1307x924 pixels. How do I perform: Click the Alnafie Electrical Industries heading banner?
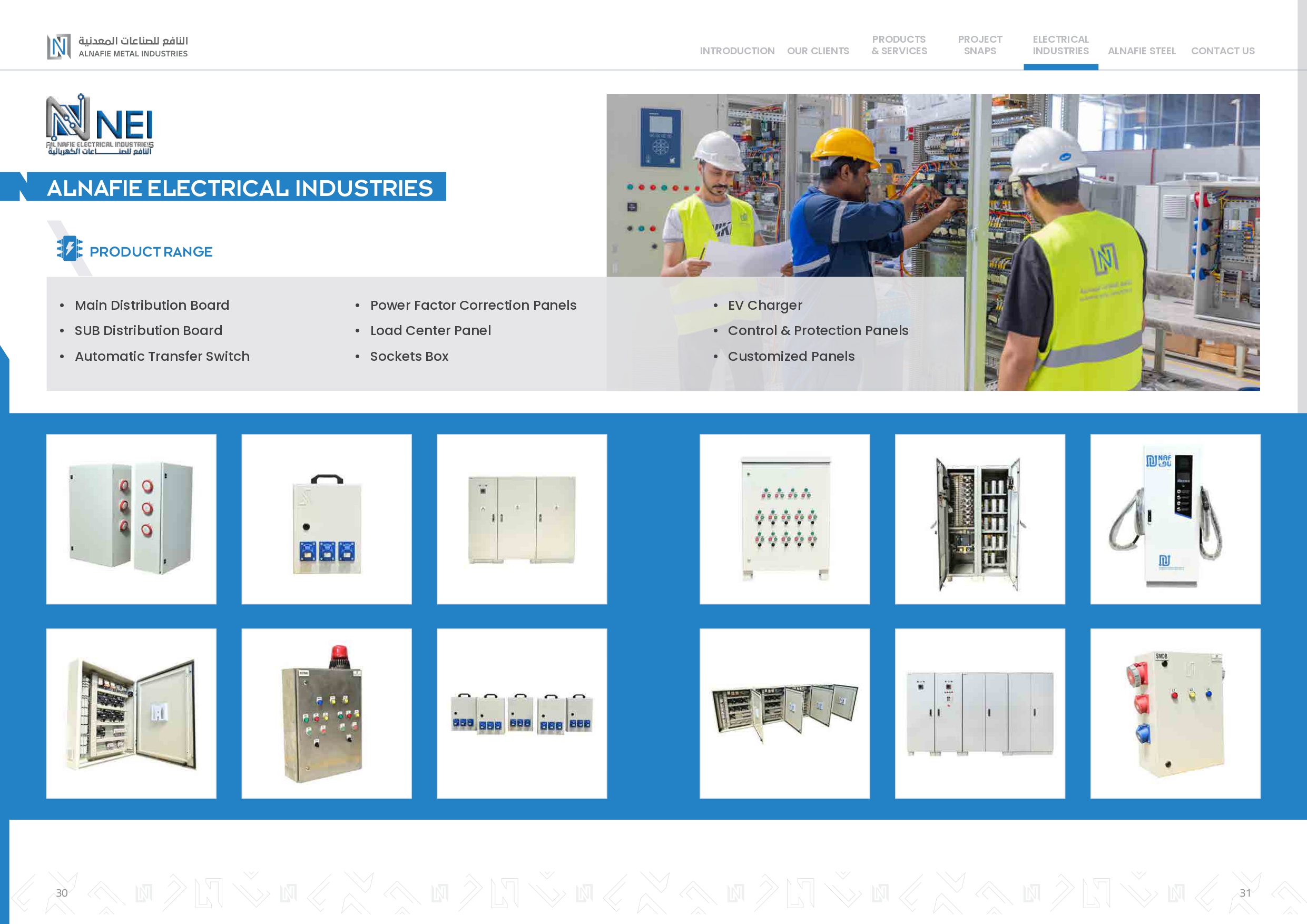[x=239, y=188]
